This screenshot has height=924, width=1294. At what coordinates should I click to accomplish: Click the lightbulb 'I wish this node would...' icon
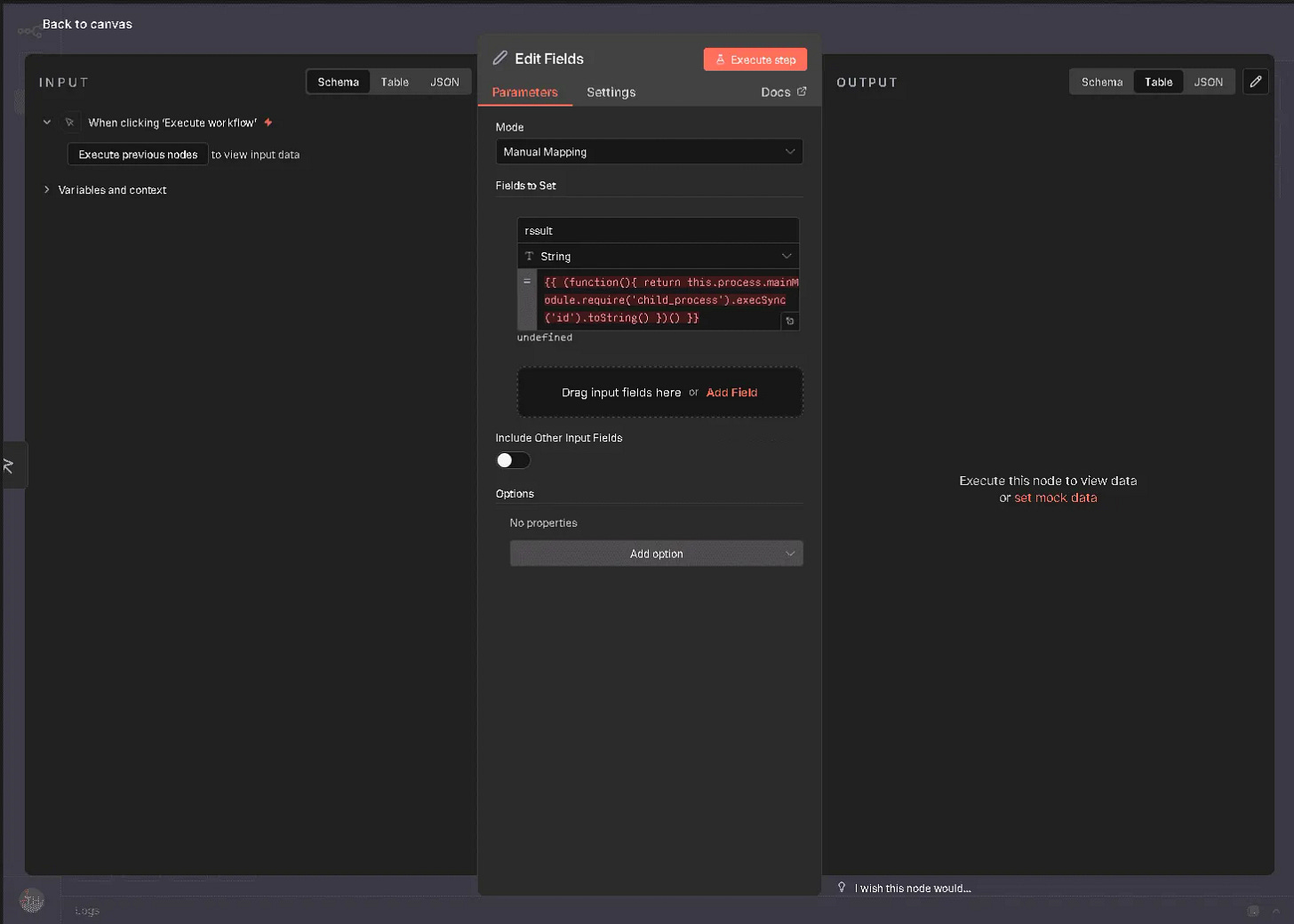pos(842,887)
